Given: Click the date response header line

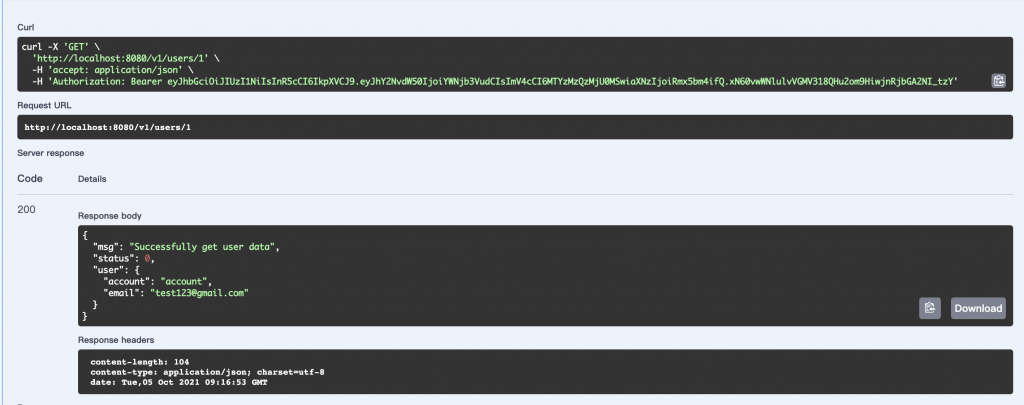Looking at the screenshot, I should (178, 382).
